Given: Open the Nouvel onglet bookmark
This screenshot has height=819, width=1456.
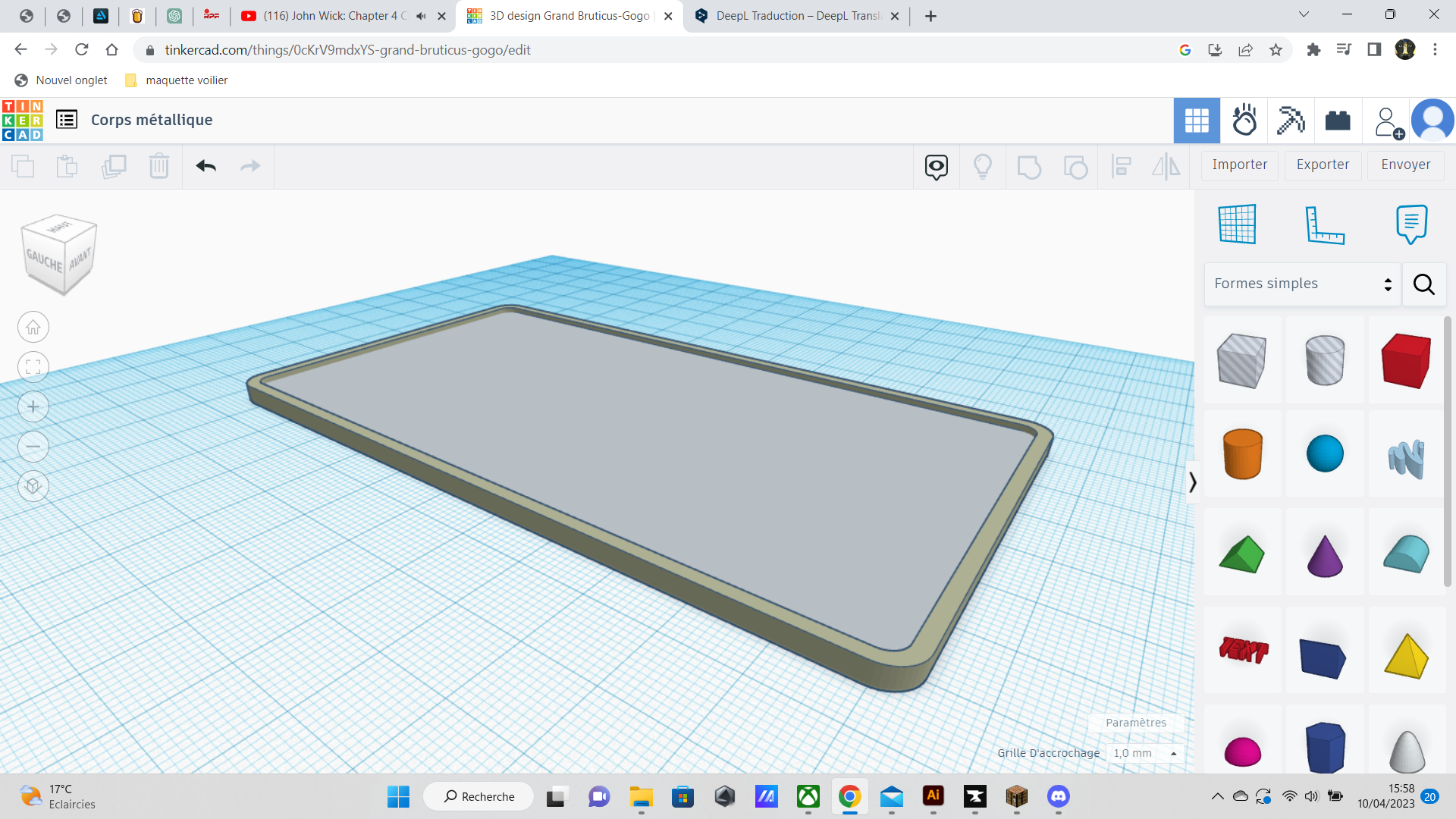Looking at the screenshot, I should pos(61,80).
